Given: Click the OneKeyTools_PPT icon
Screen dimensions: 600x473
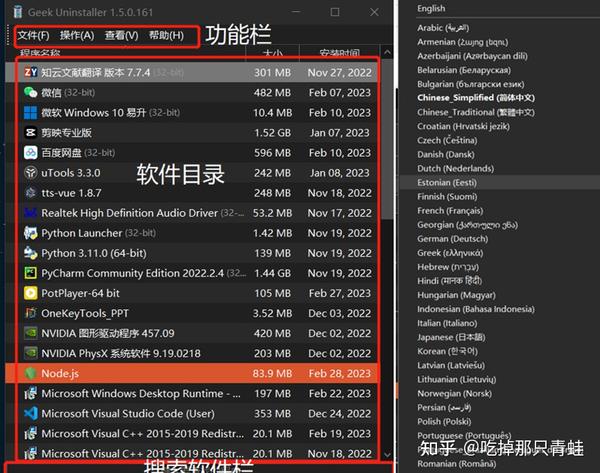Looking at the screenshot, I should point(31,313).
